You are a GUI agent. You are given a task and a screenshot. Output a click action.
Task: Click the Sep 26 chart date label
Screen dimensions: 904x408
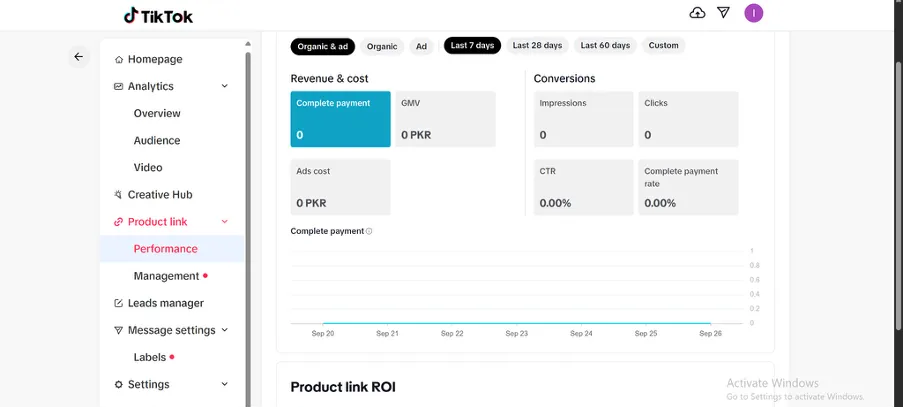click(710, 334)
